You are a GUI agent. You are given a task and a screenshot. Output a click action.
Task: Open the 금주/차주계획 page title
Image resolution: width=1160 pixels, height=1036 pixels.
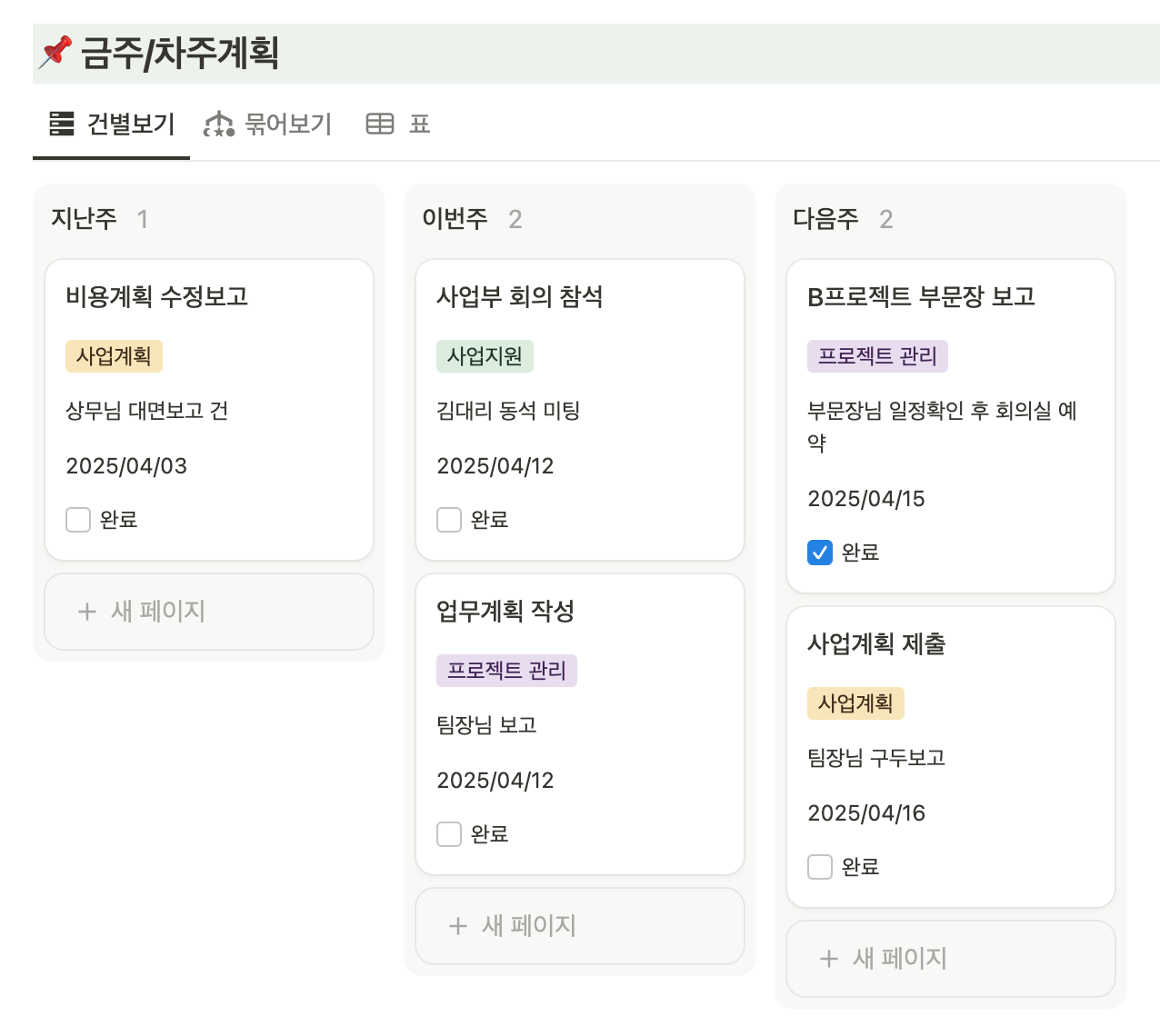pyautogui.click(x=180, y=53)
